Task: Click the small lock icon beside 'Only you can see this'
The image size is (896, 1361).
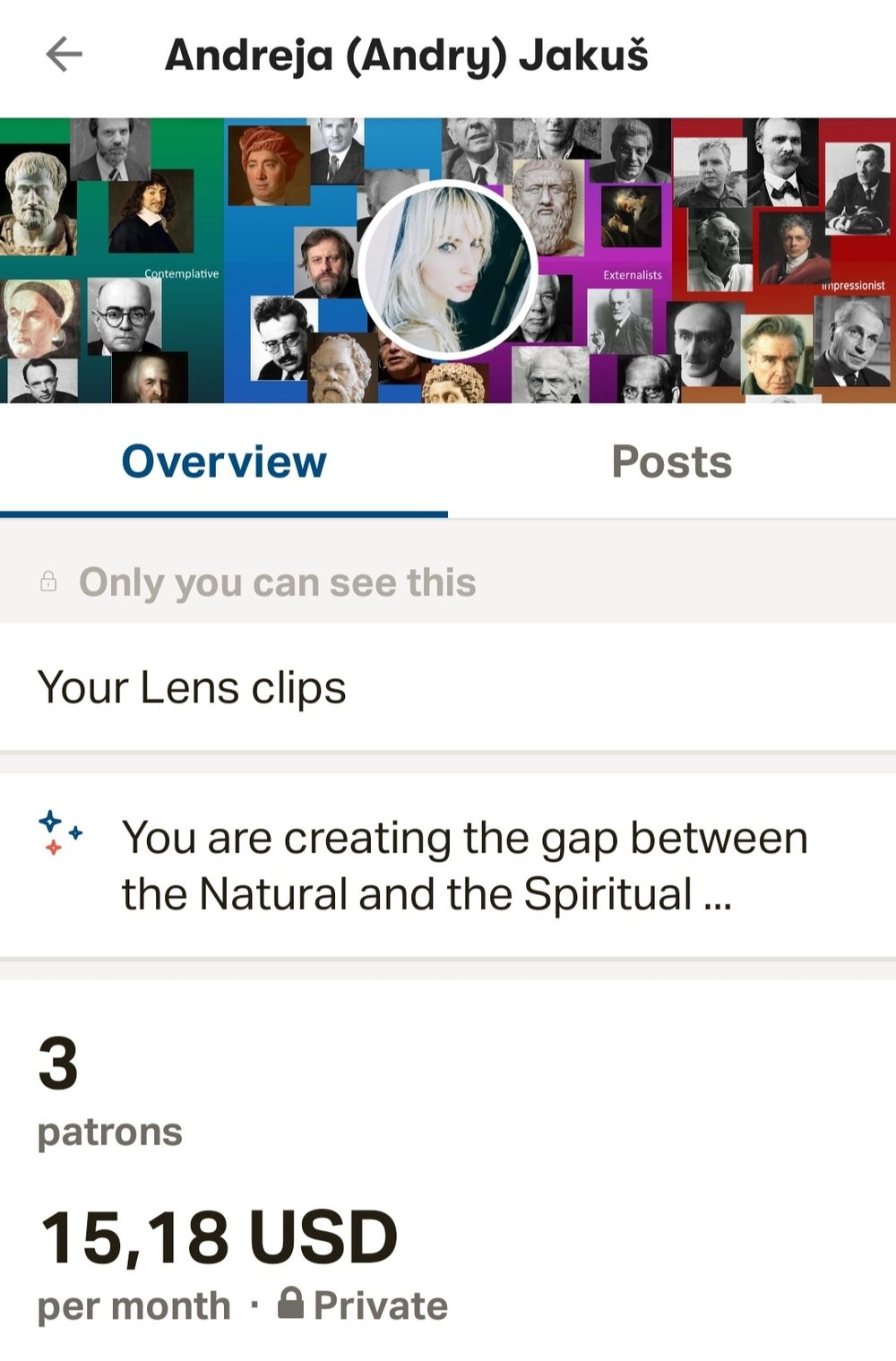Action: 48,582
